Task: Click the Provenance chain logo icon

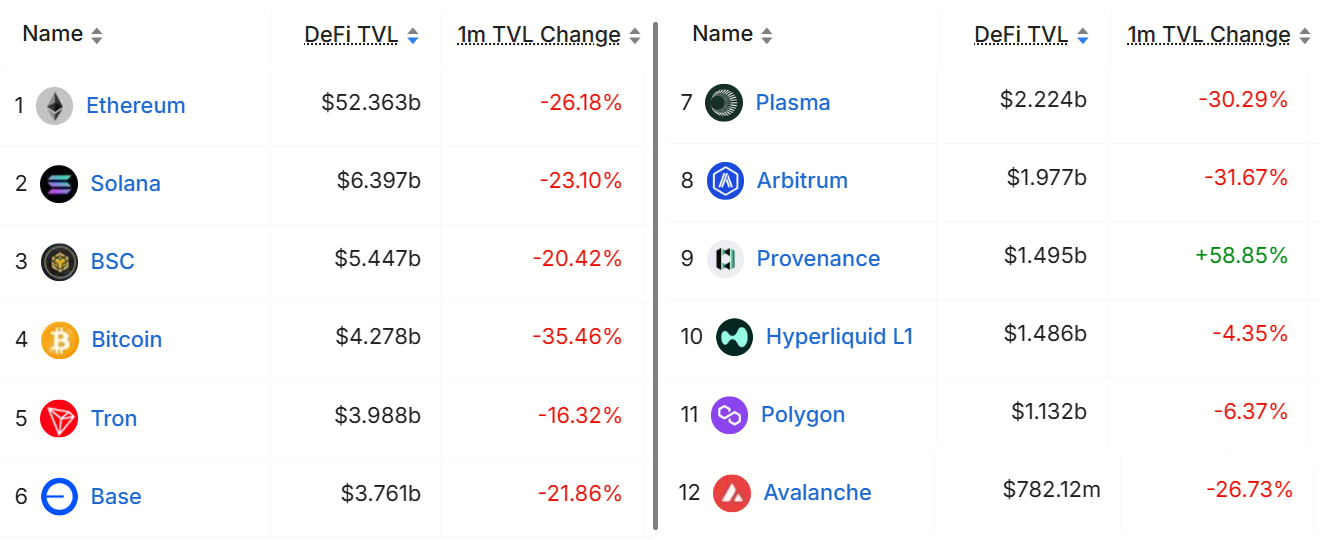Action: click(x=726, y=259)
